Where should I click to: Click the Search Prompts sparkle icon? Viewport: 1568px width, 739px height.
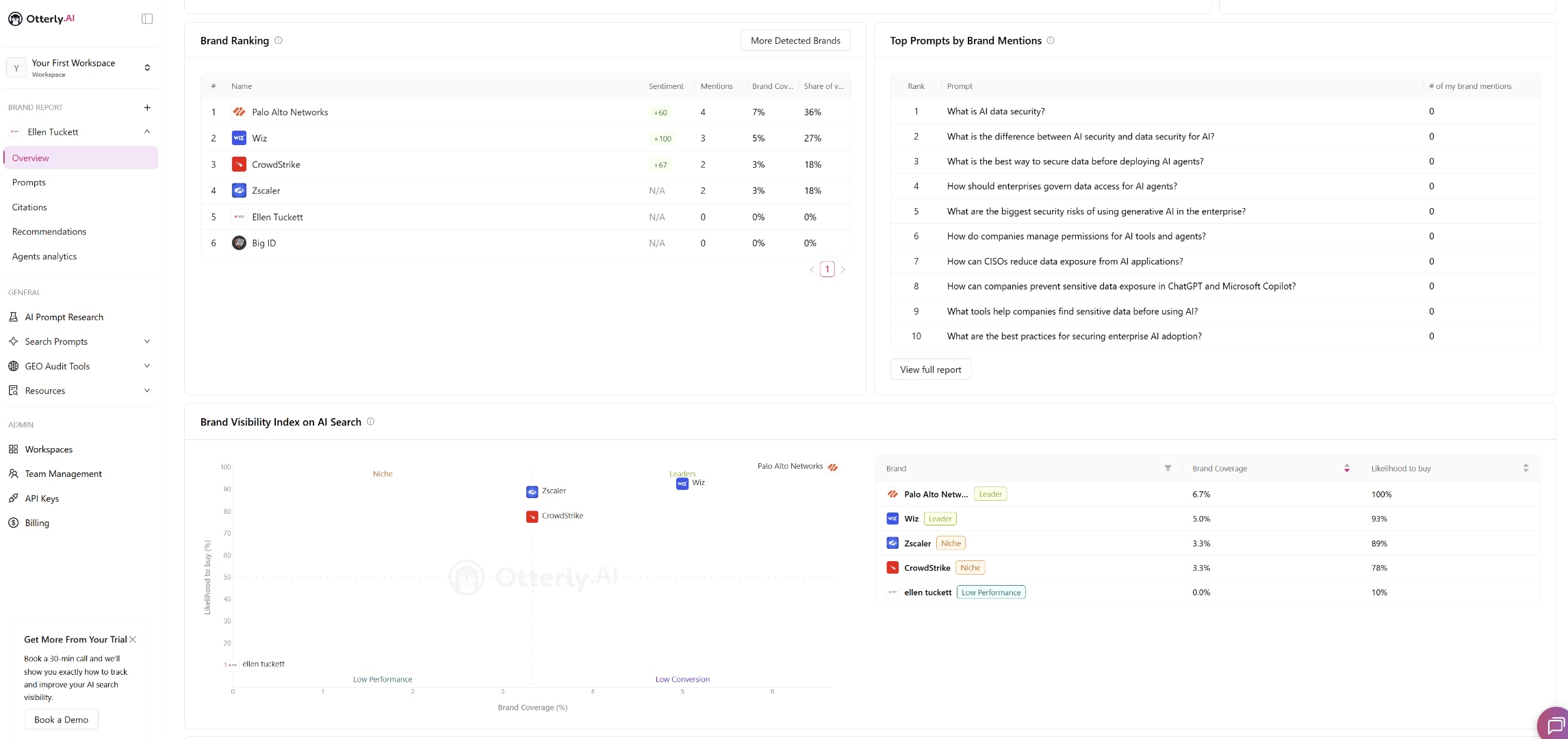(13, 341)
